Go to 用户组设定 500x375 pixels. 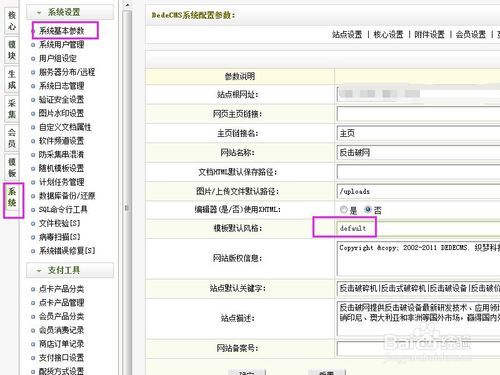[58, 58]
